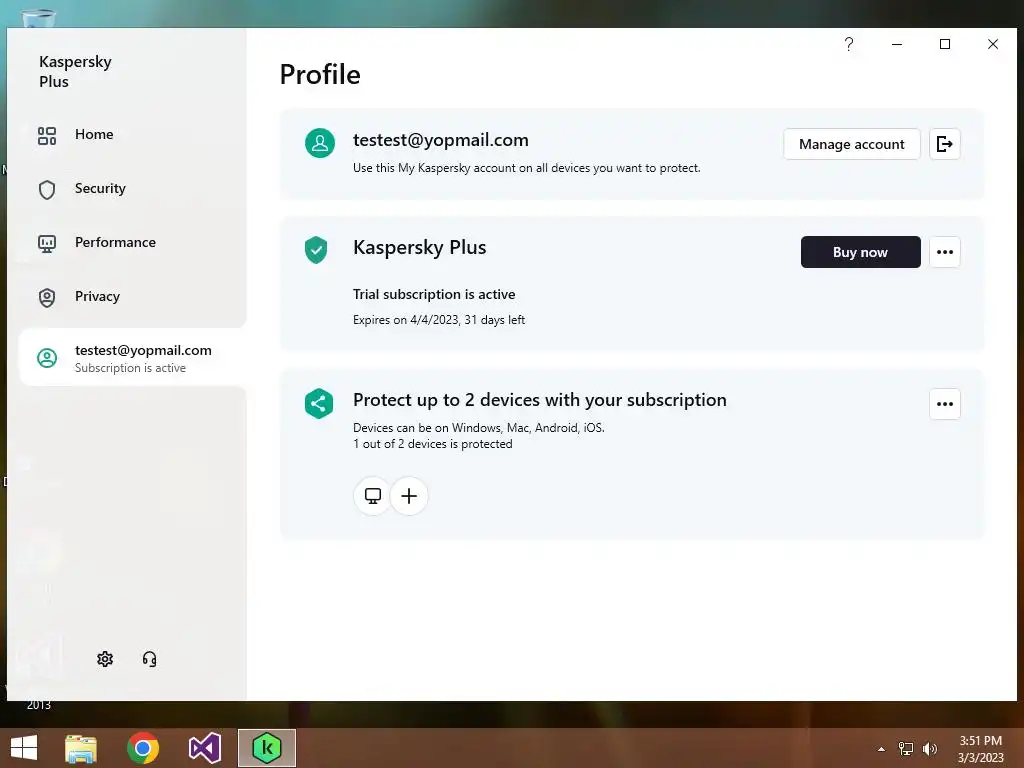Image resolution: width=1024 pixels, height=768 pixels.
Task: Click the Kaspersky Plus title in sidebar
Action: 75,71
